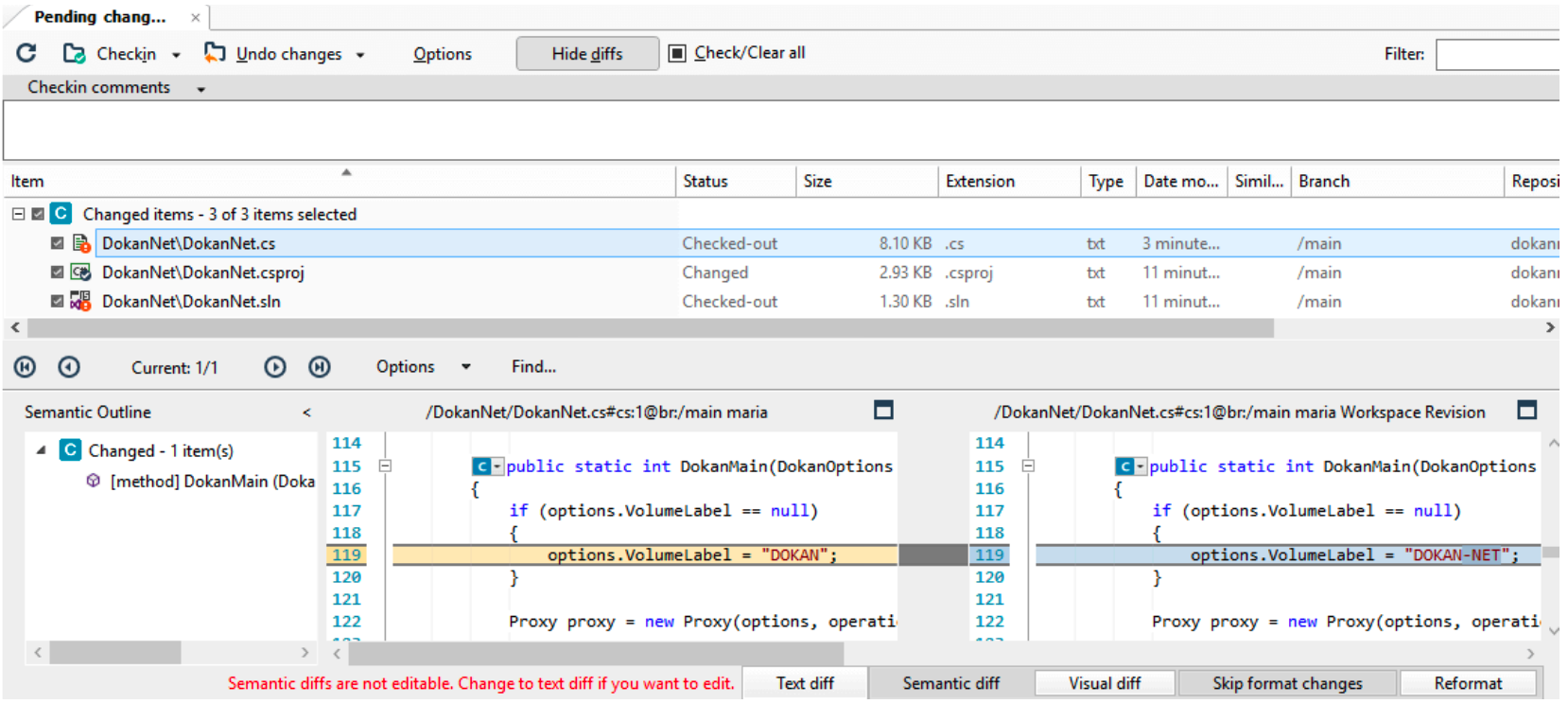Image resolution: width=1568 pixels, height=704 pixels.
Task: Collapse the Changed - 1 item(s) node
Action: click(41, 450)
